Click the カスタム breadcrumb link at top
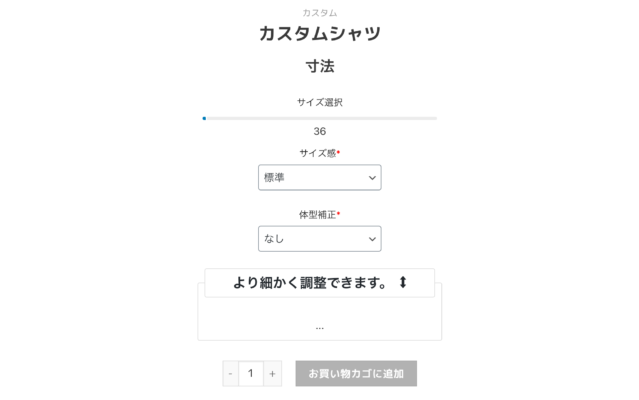Image resolution: width=639 pixels, height=400 pixels. 320,13
